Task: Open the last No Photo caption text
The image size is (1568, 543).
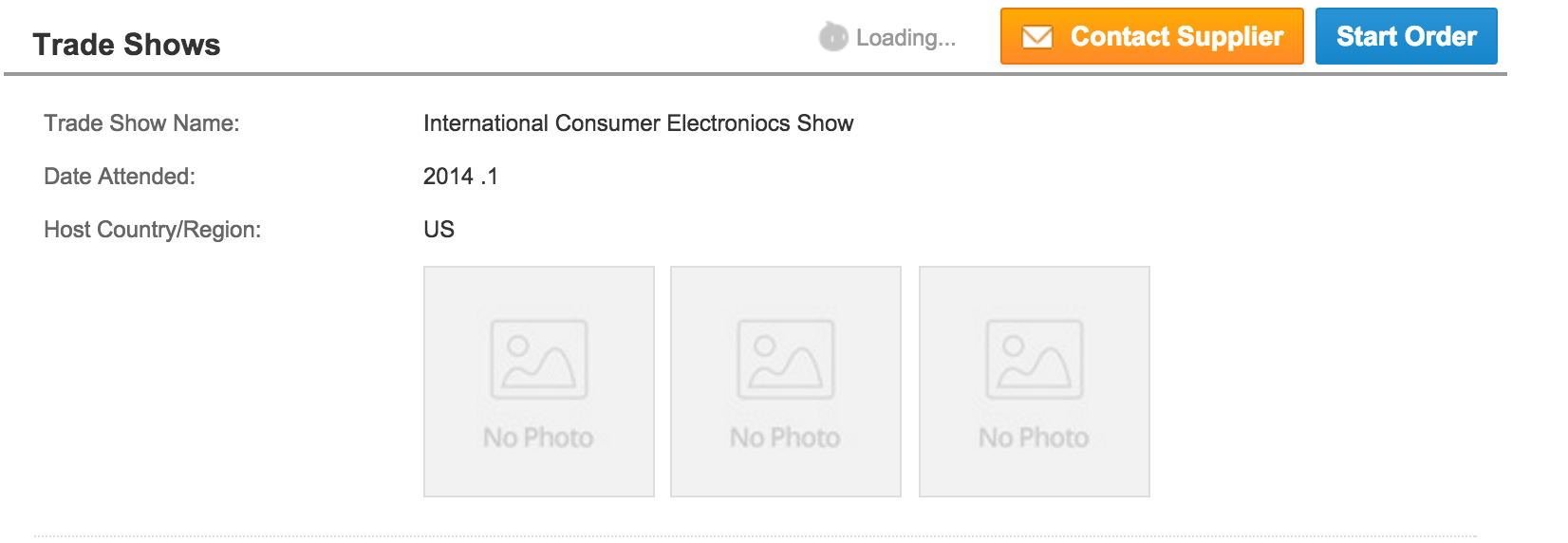Action: coord(1034,438)
